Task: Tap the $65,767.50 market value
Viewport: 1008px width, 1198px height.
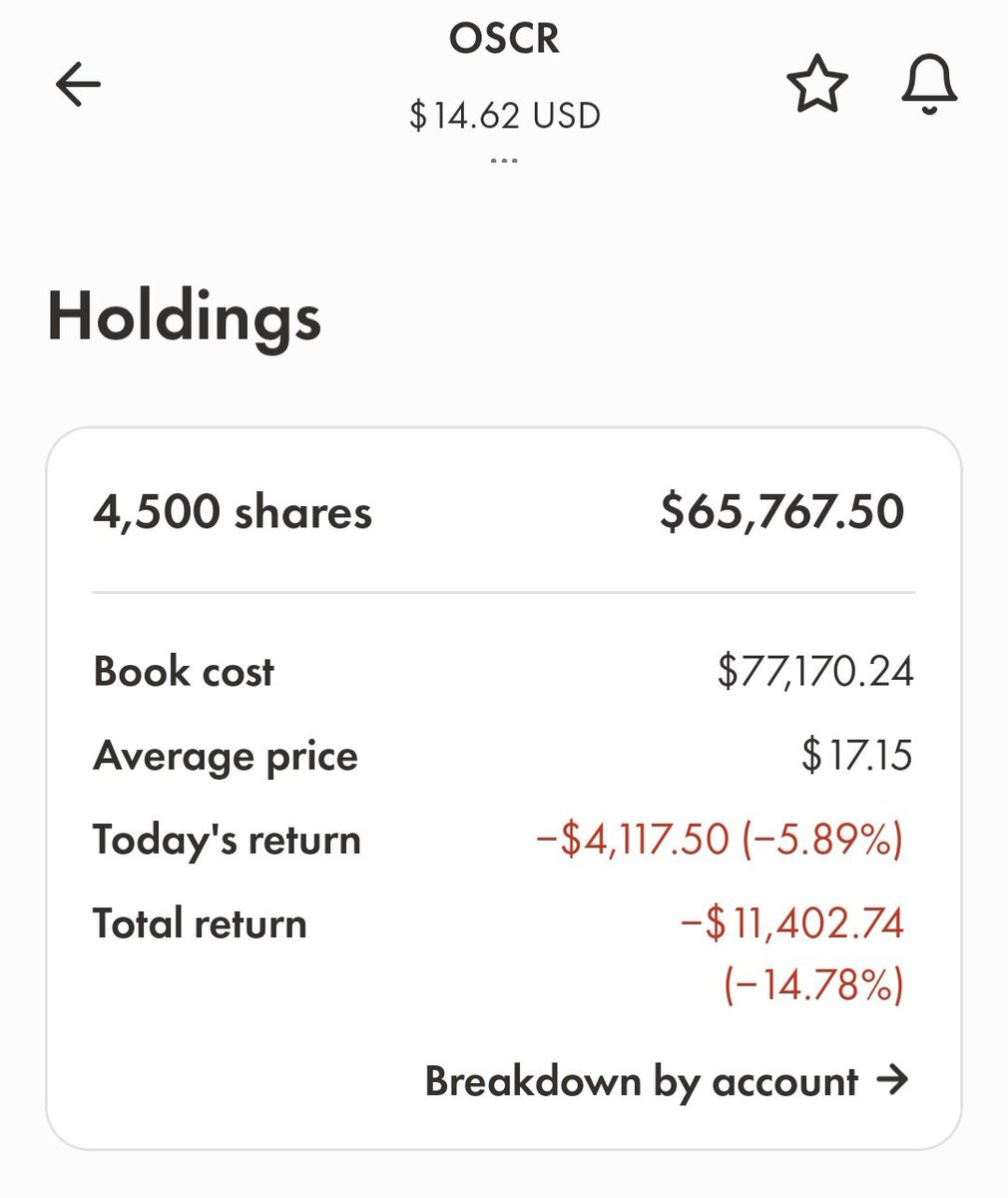Action: [x=782, y=512]
